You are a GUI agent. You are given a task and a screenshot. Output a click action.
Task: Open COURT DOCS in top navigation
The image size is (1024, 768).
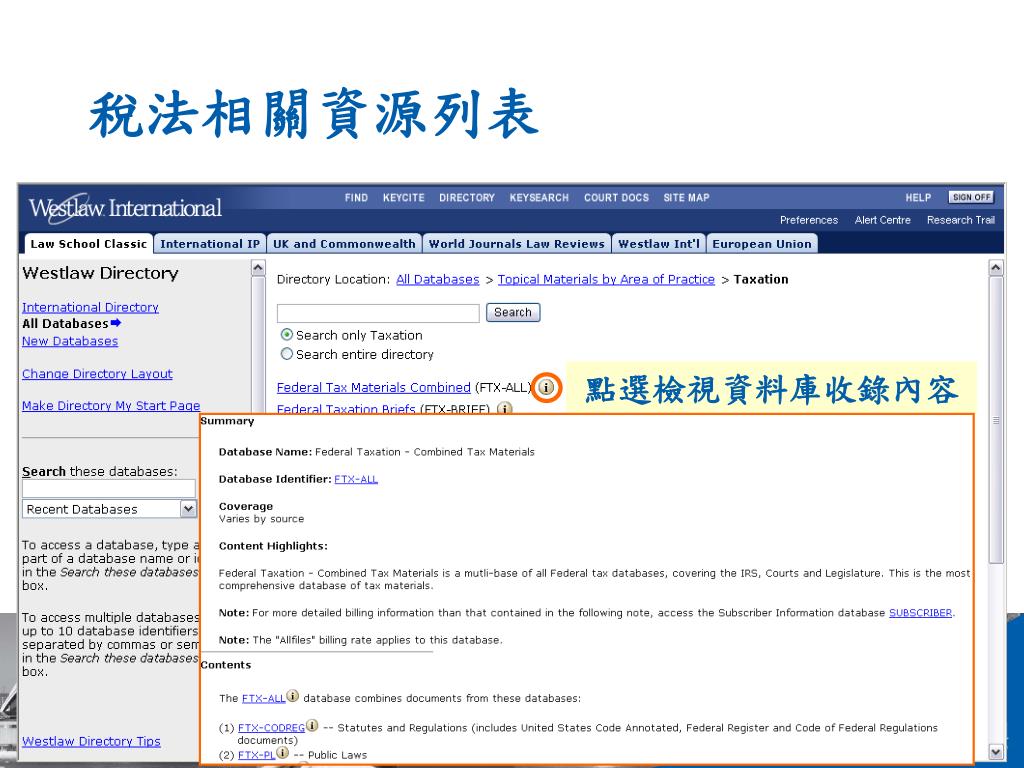[x=616, y=197]
